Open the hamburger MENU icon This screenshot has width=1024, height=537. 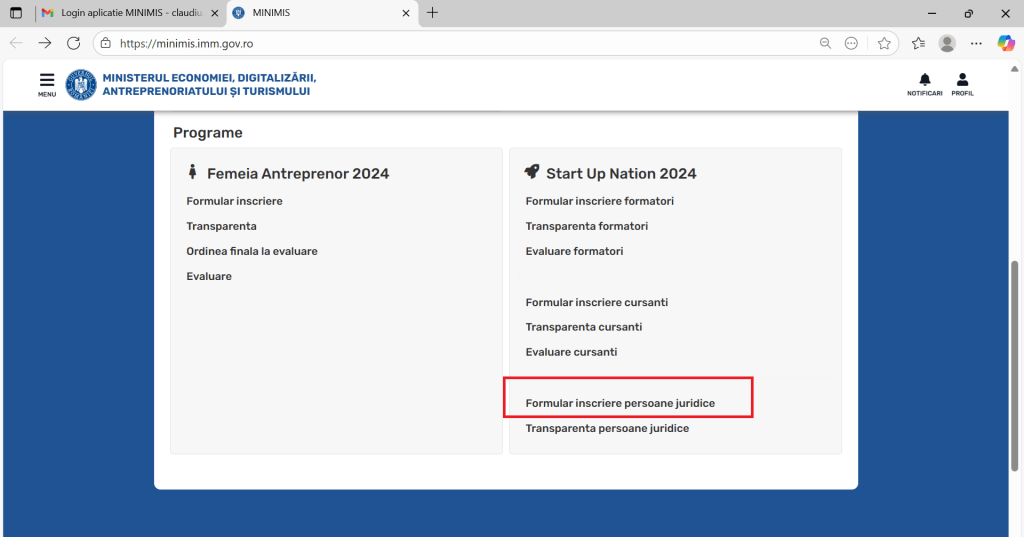tap(47, 82)
